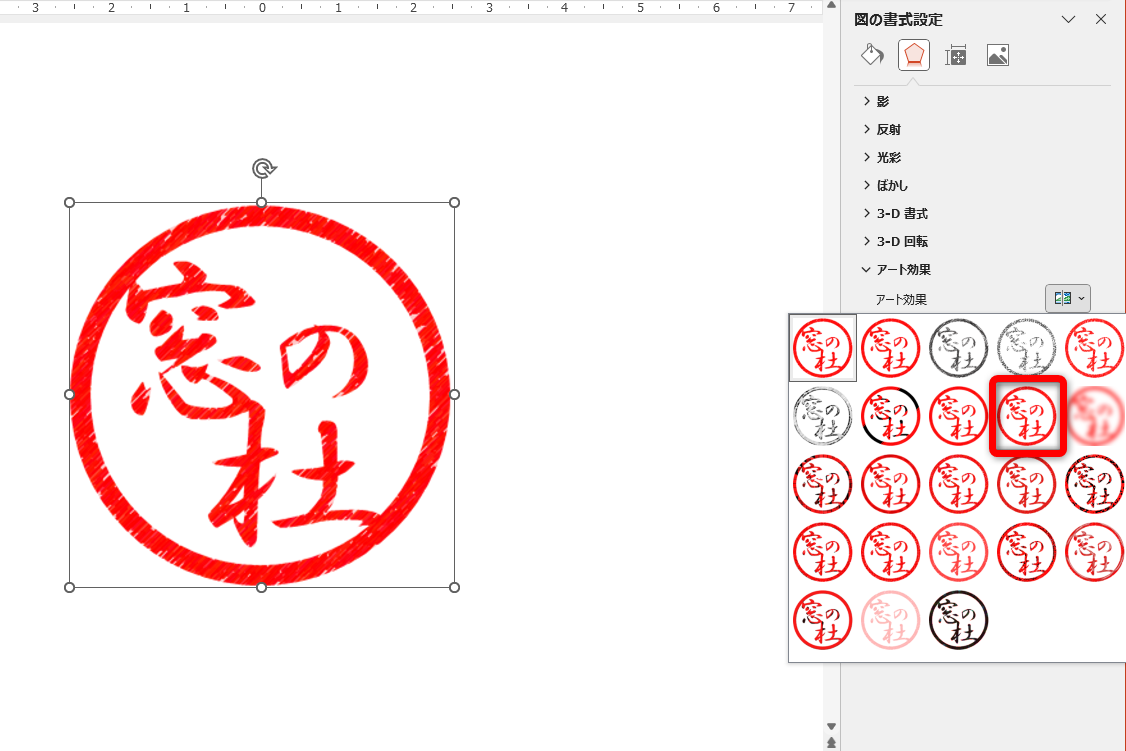Collapse the 図の書式設定 pane with chevron

point(1069,19)
